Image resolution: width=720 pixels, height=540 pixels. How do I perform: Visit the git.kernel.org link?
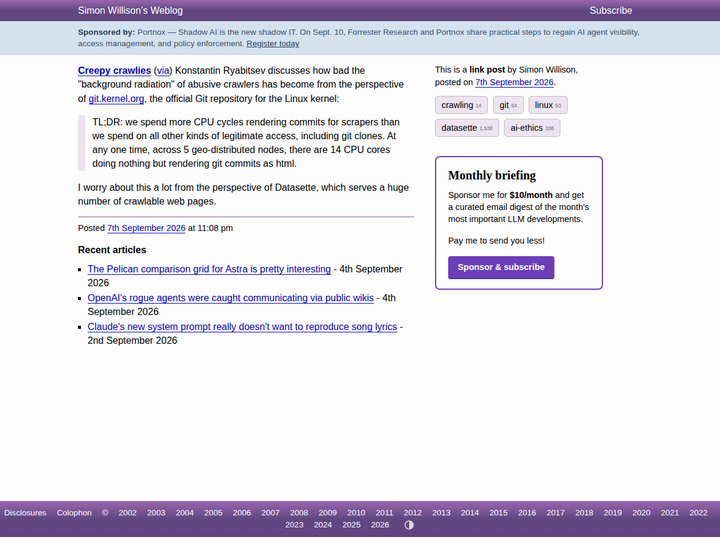click(x=116, y=99)
